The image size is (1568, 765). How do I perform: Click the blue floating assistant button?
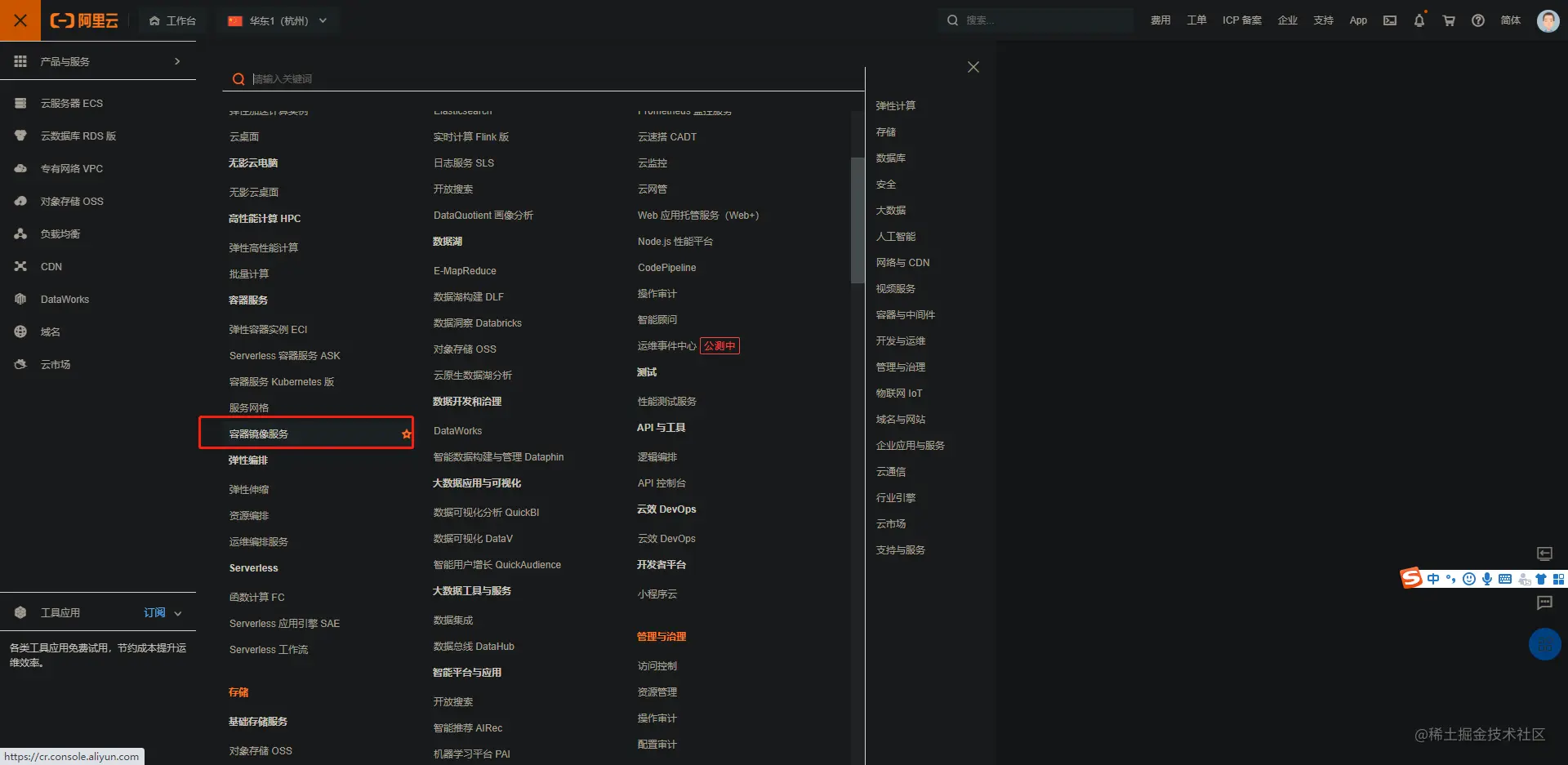pyautogui.click(x=1544, y=644)
